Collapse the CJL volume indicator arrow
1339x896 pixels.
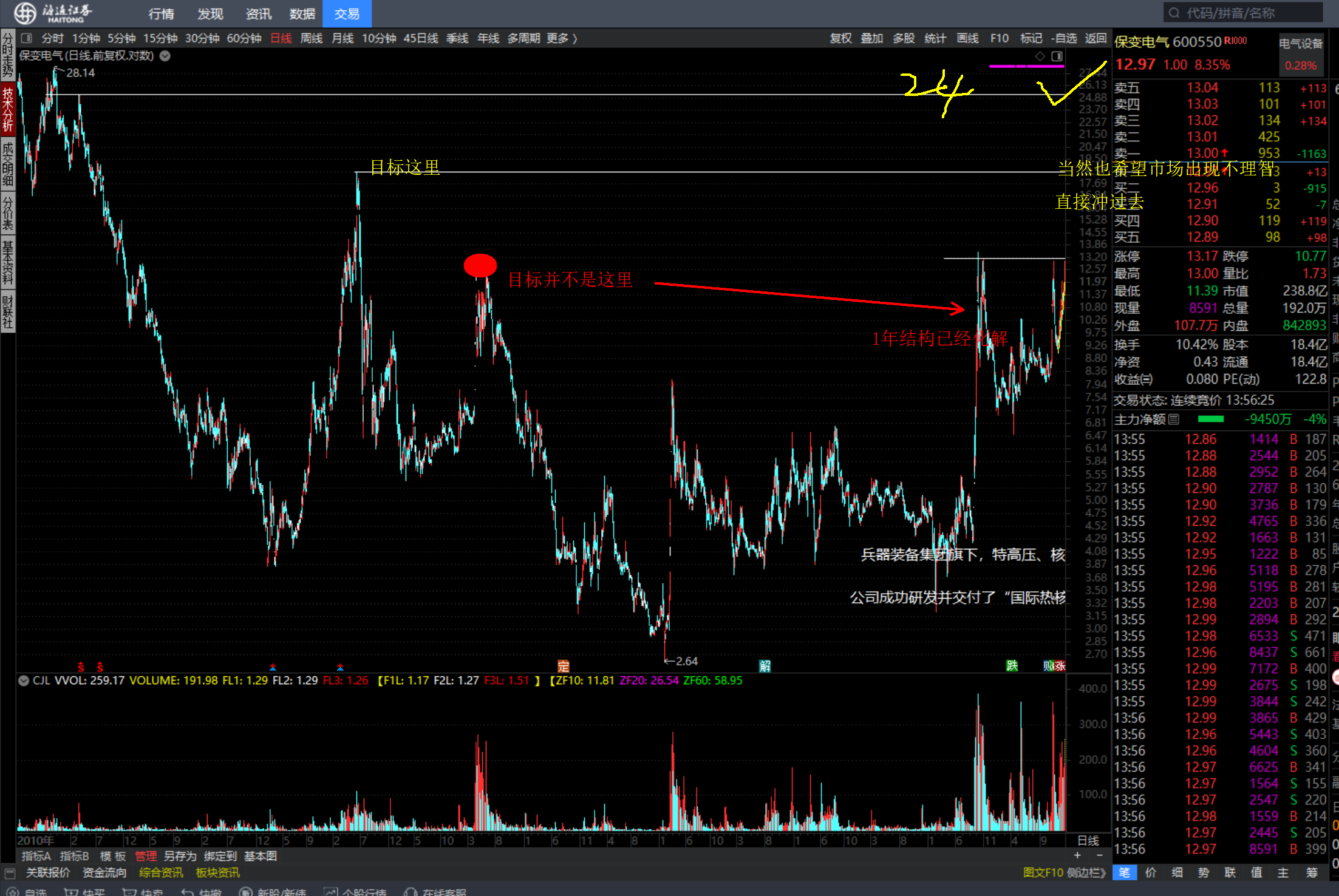[x=24, y=680]
